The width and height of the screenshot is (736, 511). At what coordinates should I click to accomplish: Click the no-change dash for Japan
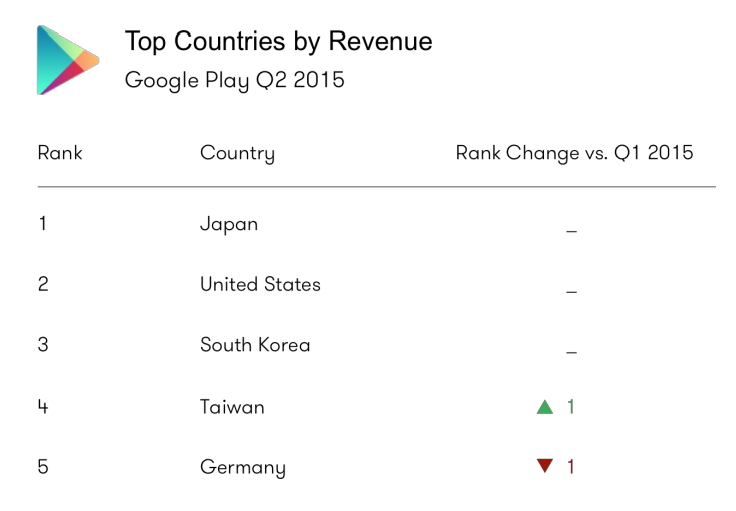pyautogui.click(x=571, y=232)
